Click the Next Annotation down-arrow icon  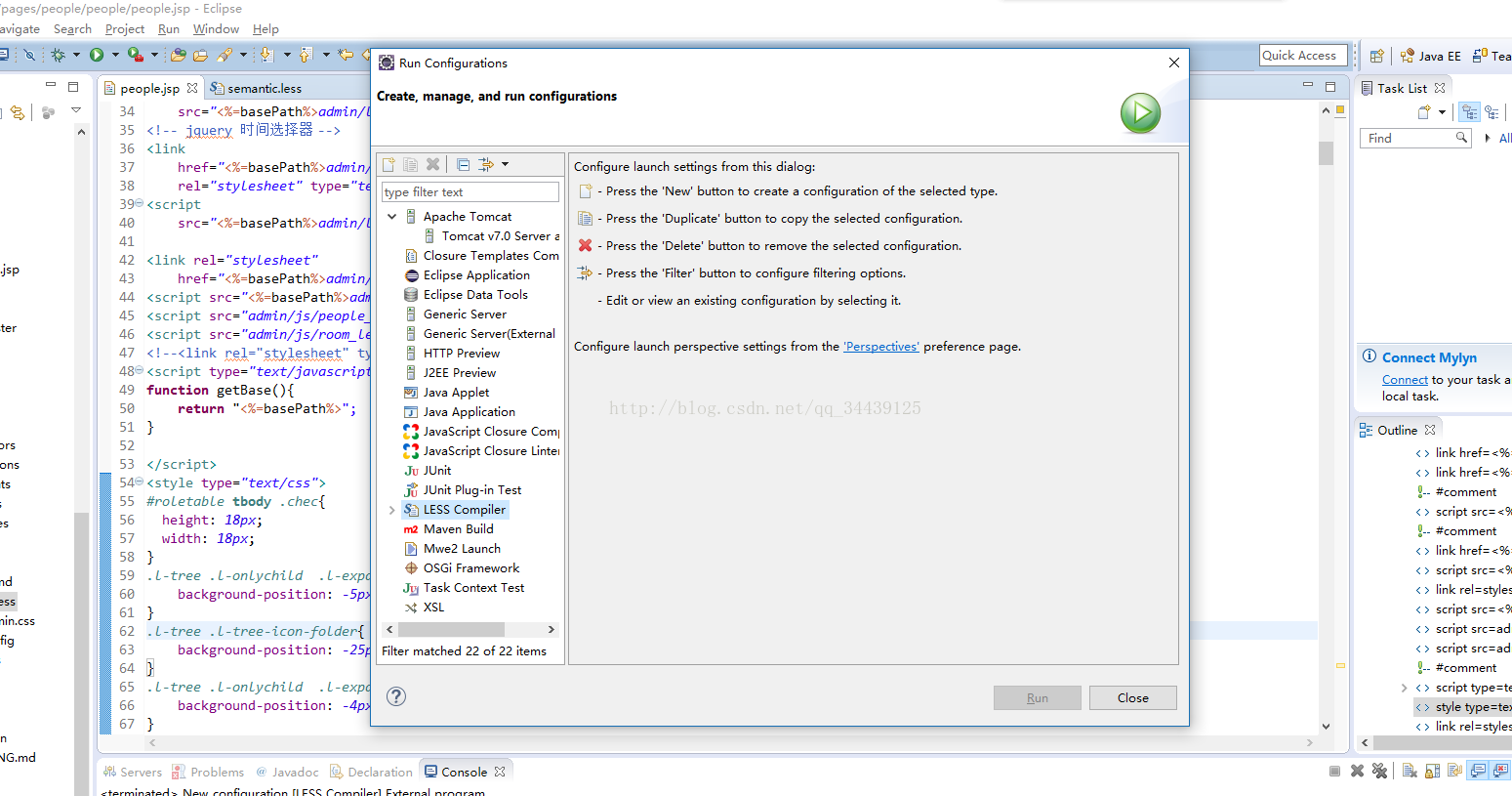pos(266,55)
